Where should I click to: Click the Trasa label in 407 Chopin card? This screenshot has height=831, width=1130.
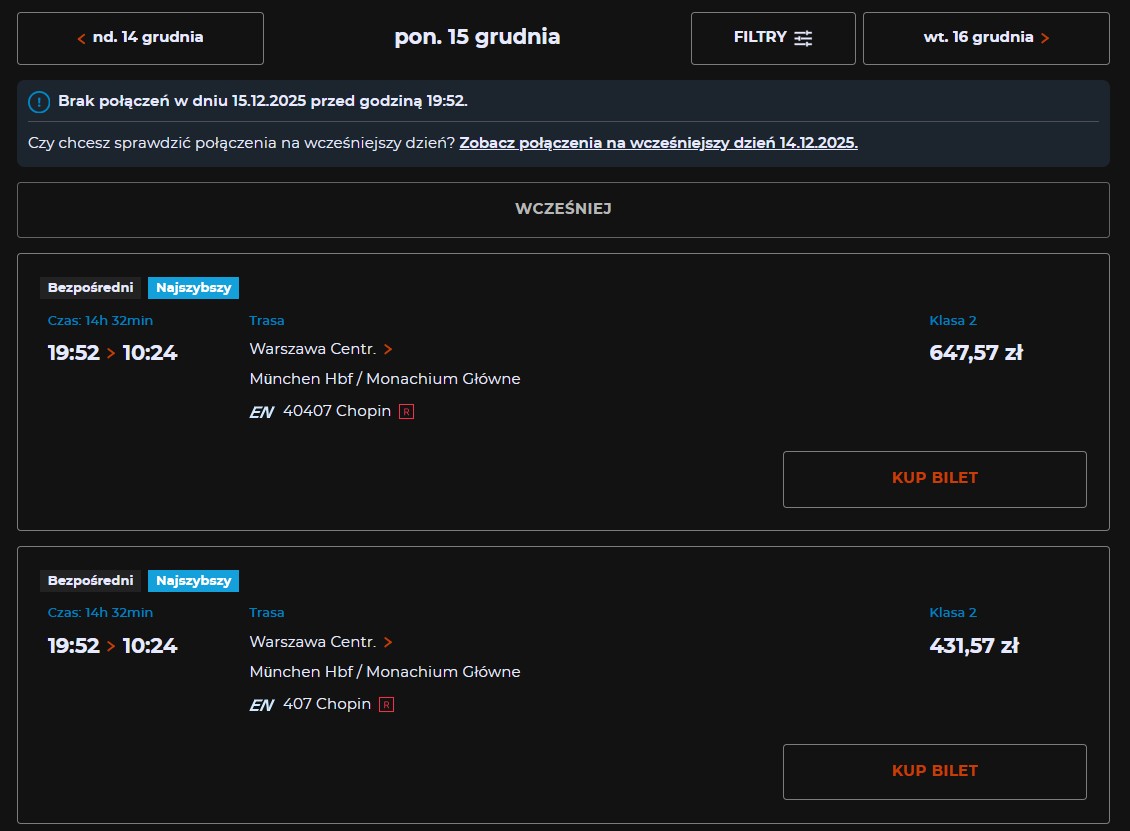pos(267,613)
